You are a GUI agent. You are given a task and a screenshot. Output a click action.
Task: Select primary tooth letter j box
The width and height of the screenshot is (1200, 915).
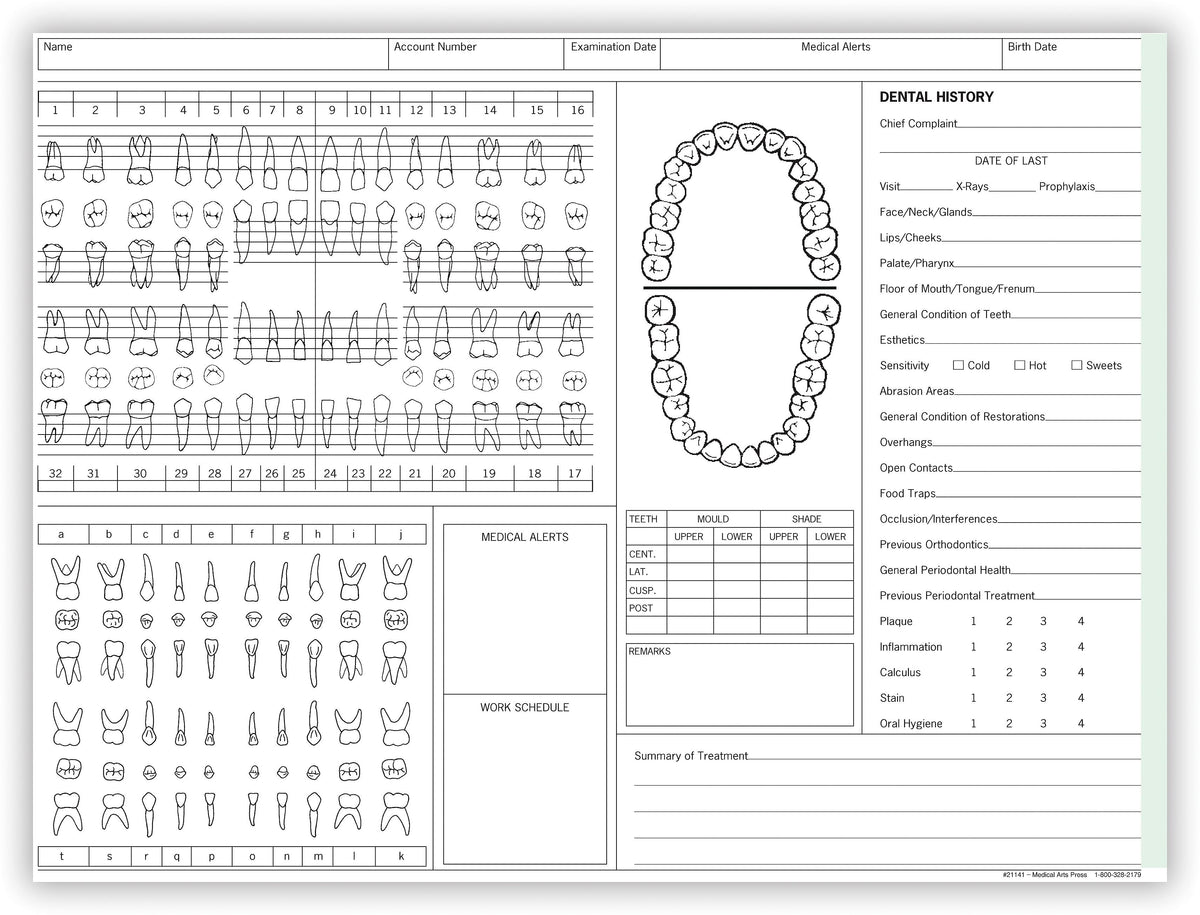[x=400, y=535]
